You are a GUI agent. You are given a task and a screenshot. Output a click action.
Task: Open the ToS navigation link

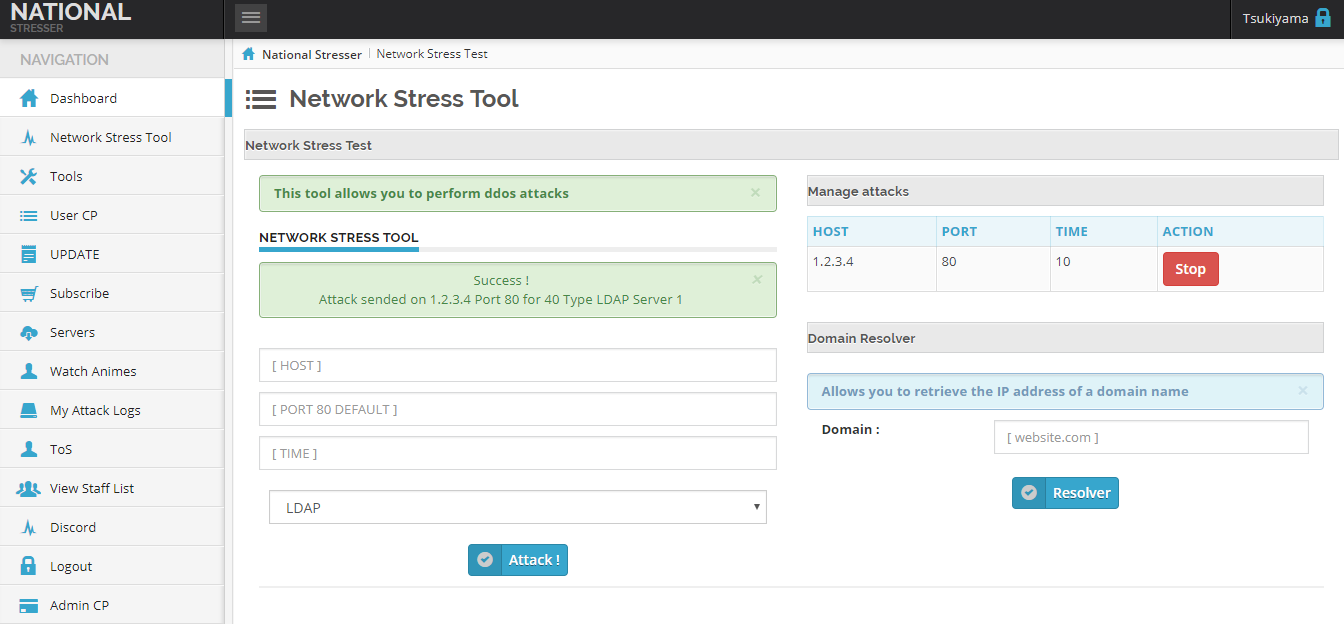pyautogui.click(x=61, y=449)
